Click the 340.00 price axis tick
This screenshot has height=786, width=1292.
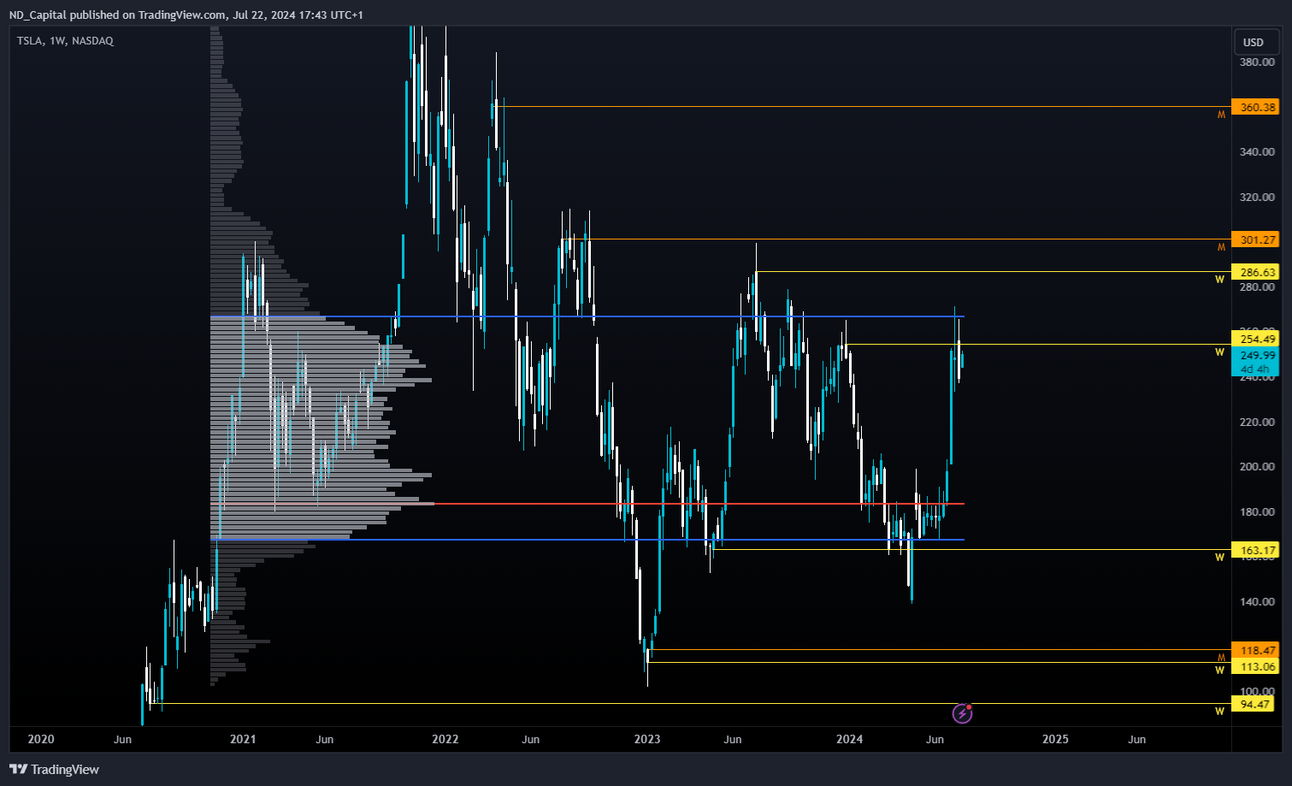click(x=1258, y=152)
